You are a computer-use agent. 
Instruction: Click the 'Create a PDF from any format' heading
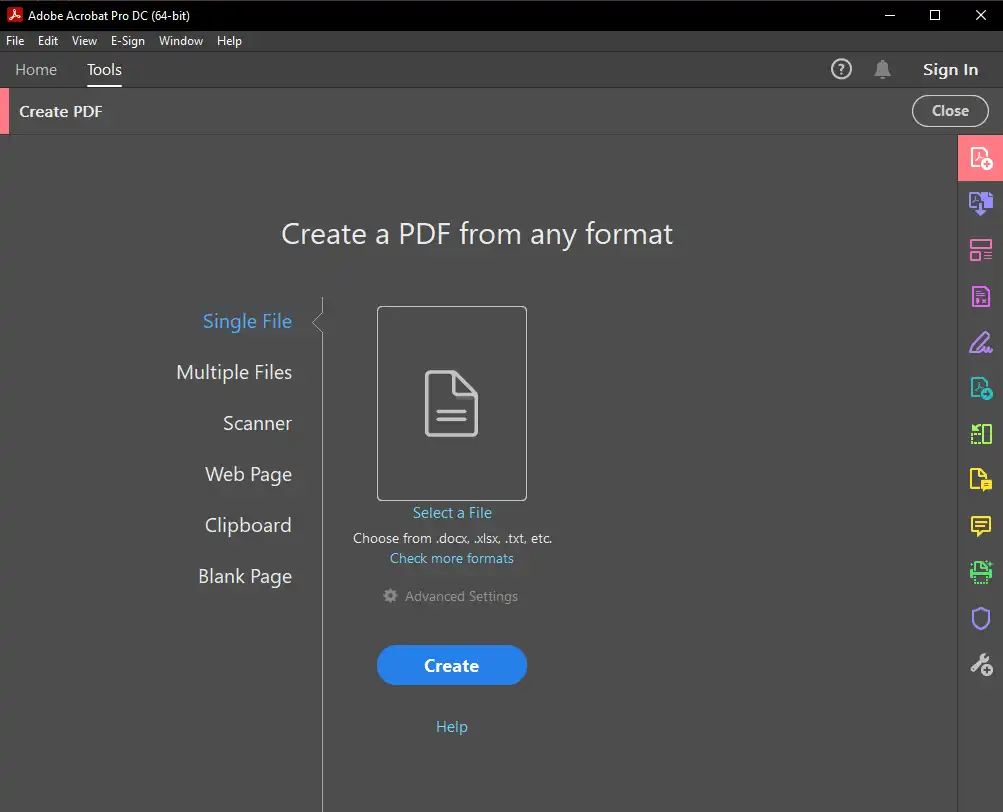tap(477, 234)
